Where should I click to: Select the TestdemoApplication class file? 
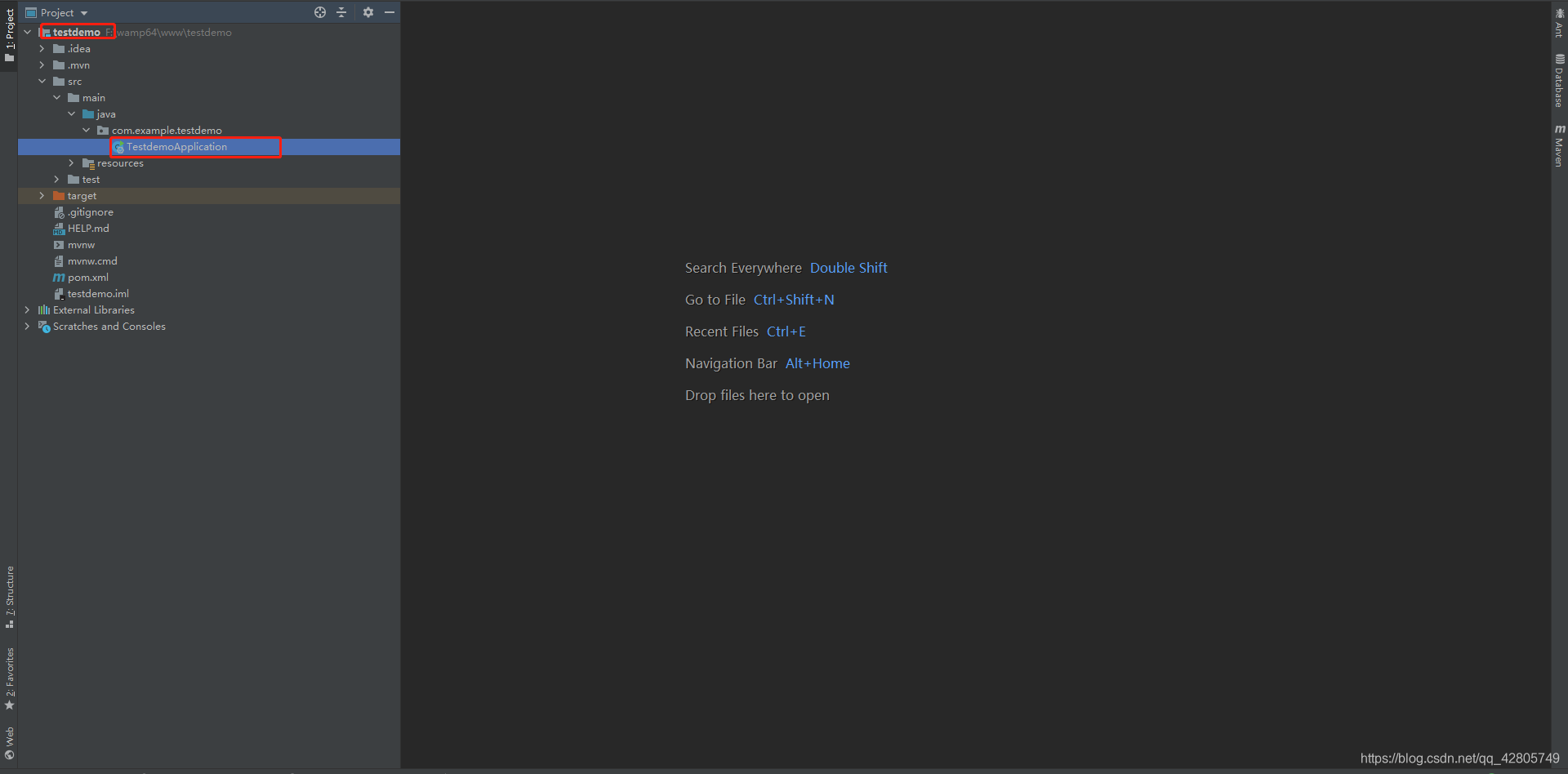point(209,146)
